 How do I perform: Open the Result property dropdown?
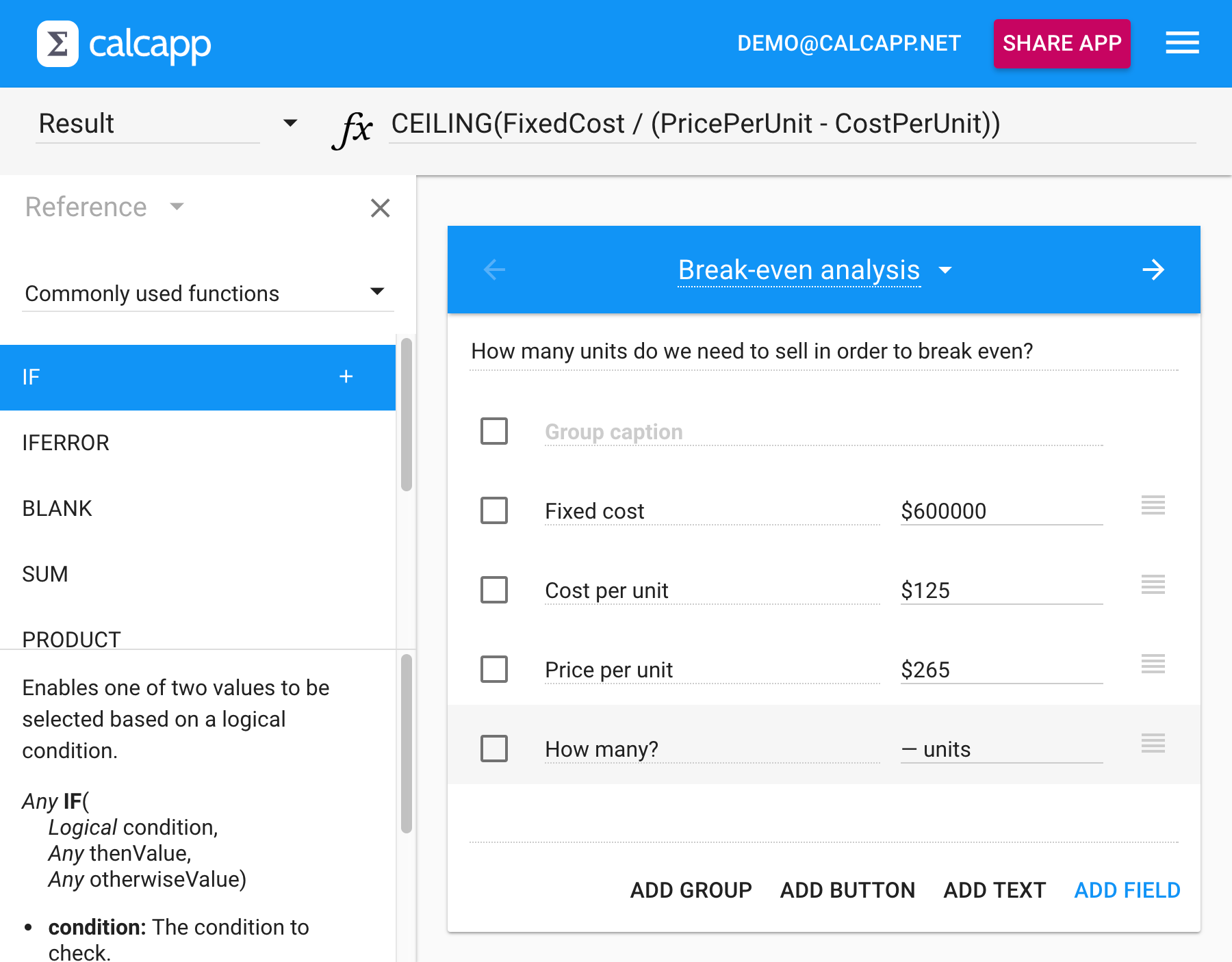[290, 124]
